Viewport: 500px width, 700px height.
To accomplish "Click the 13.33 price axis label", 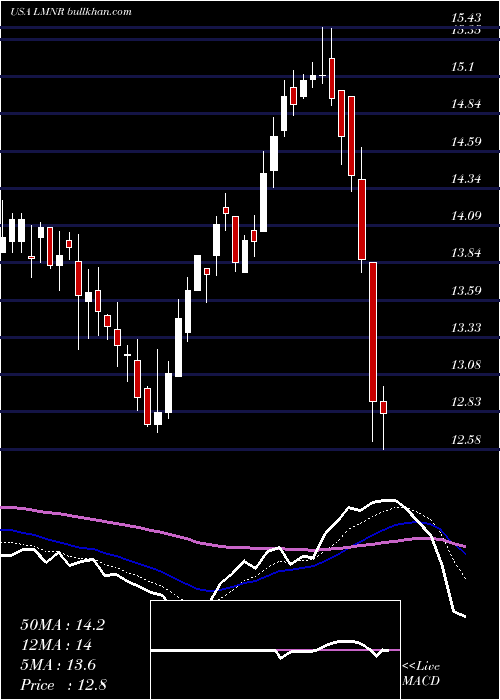I will tap(466, 328).
